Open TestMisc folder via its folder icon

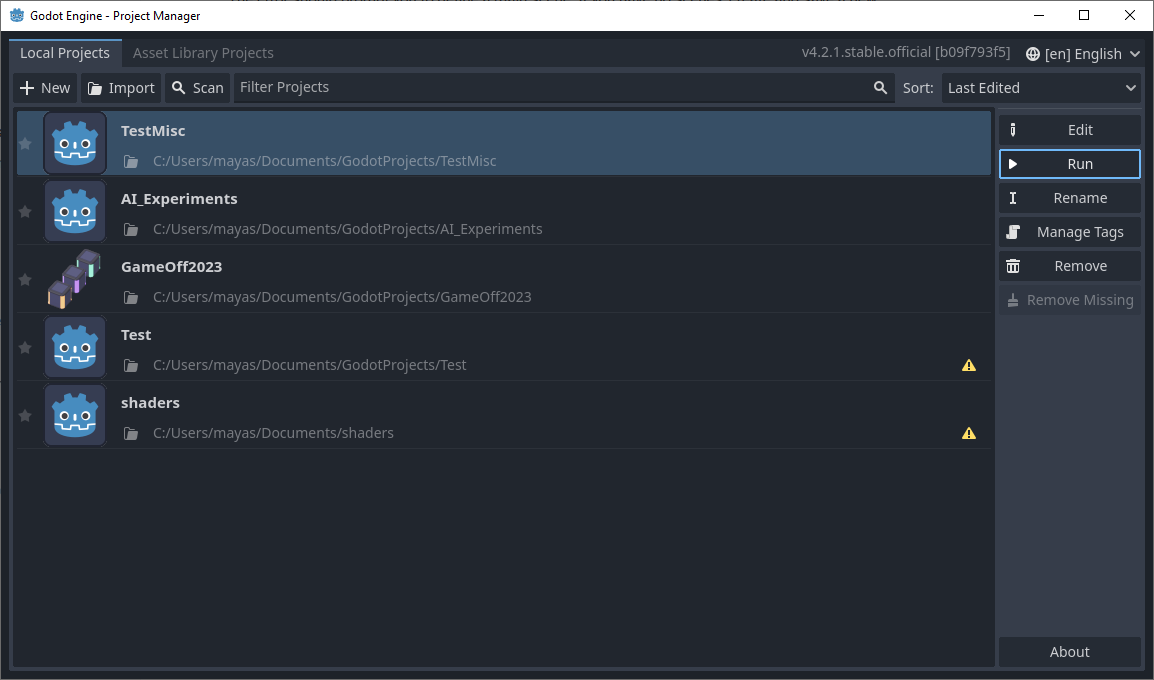point(131,161)
